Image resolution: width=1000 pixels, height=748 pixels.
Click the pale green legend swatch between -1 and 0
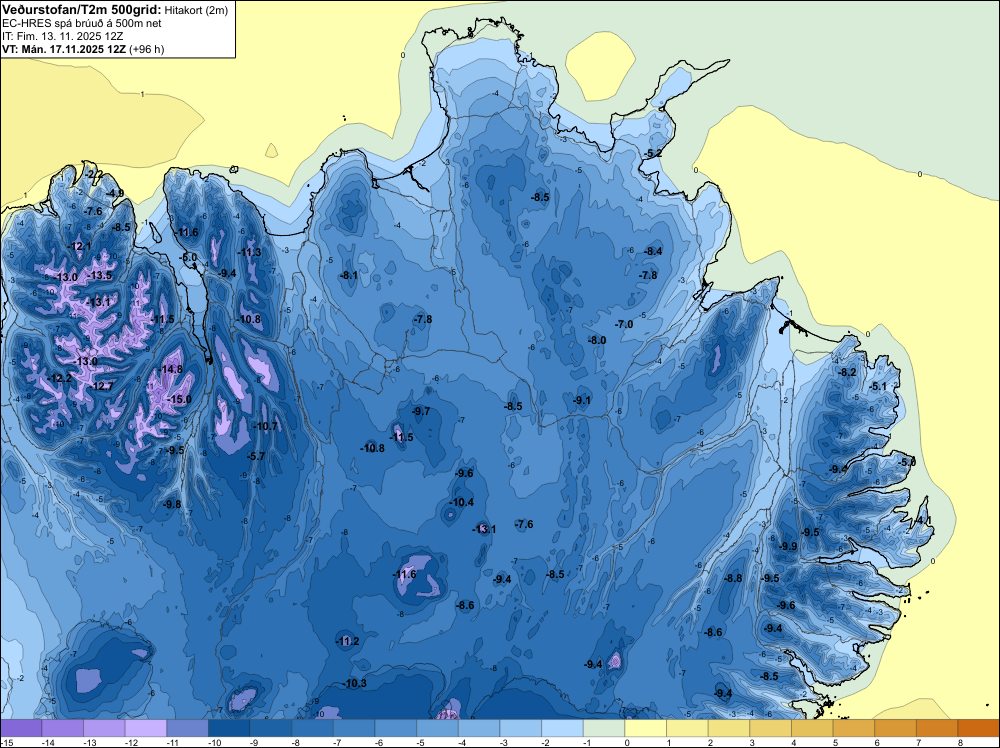point(604,728)
